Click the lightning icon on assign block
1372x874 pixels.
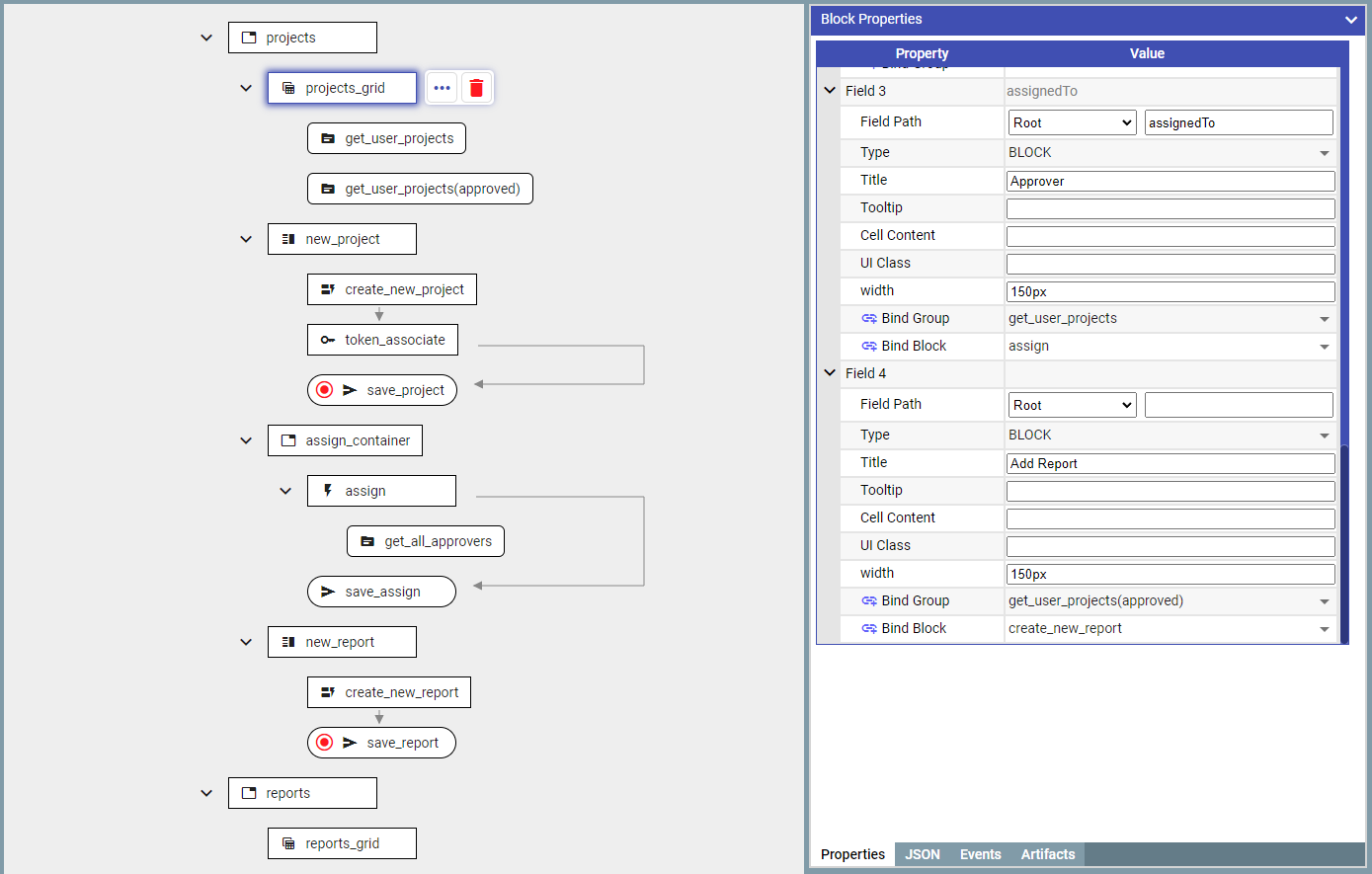tap(328, 491)
